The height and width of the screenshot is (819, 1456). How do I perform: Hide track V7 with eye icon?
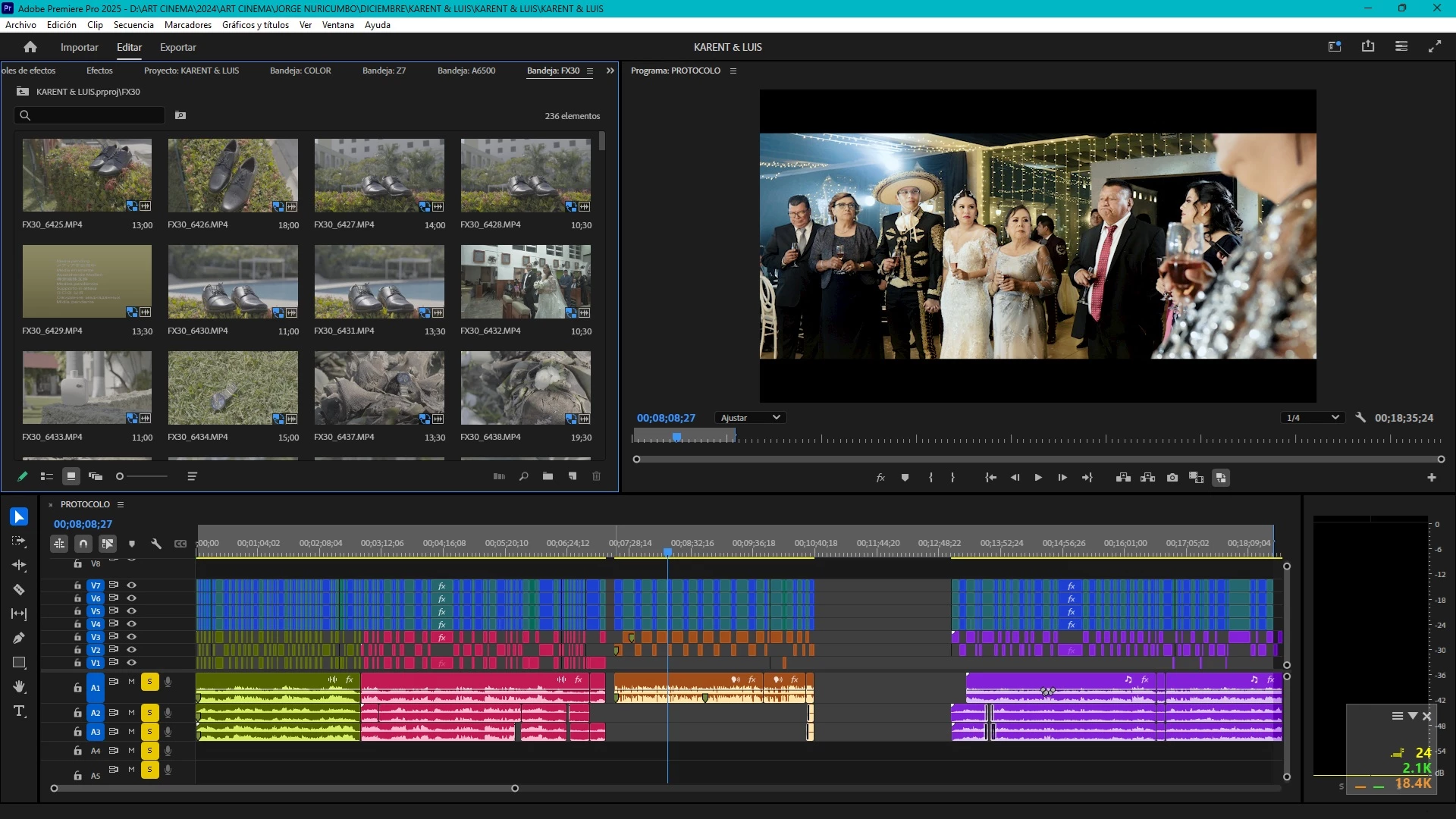click(x=131, y=585)
